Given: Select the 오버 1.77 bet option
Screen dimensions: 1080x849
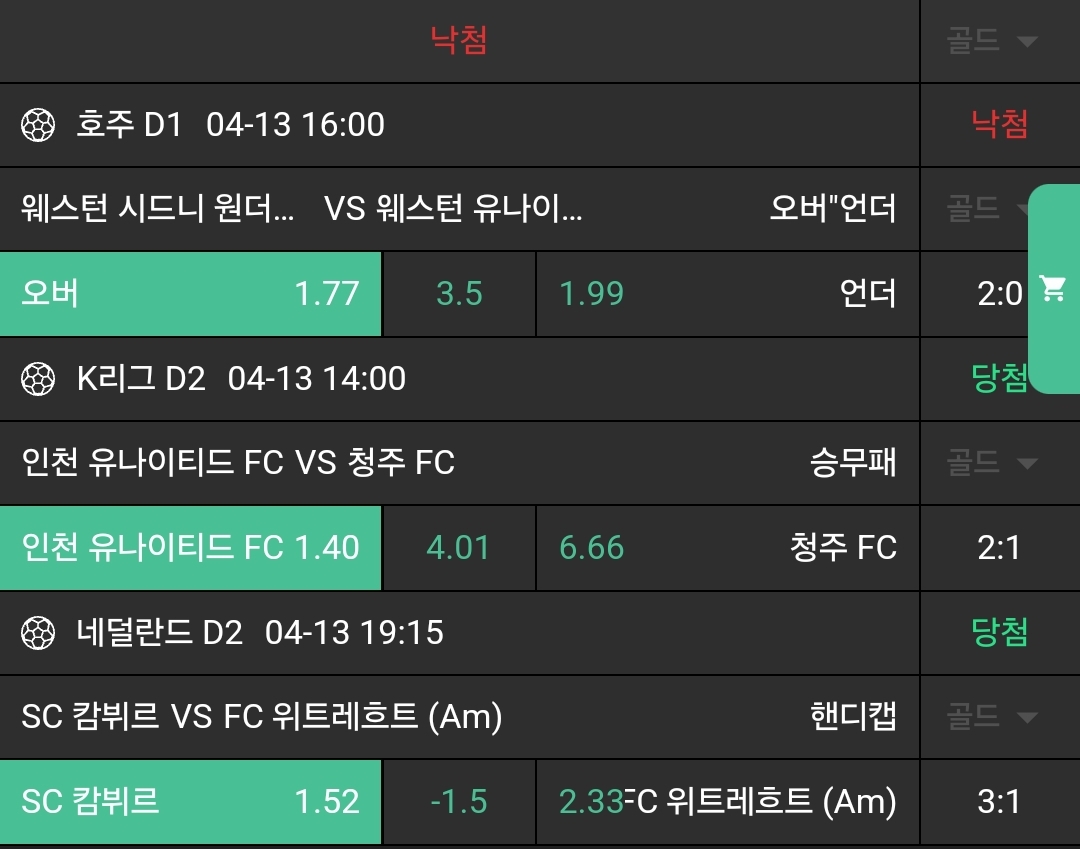Looking at the screenshot, I should (190, 294).
